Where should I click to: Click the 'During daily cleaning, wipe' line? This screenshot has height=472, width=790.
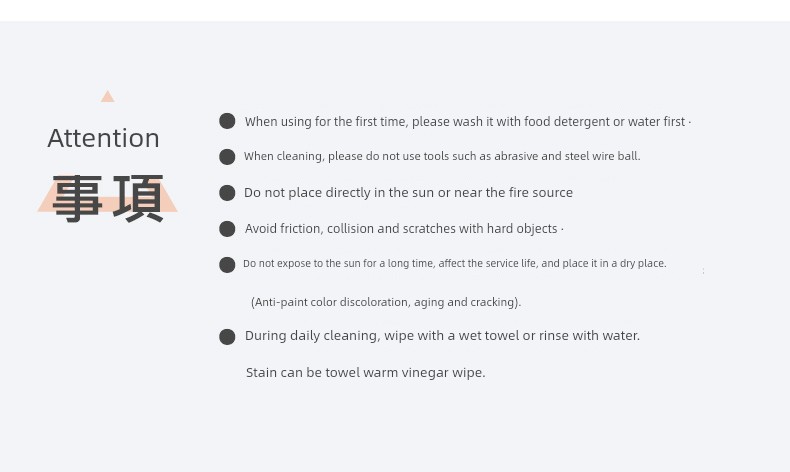[x=442, y=335]
